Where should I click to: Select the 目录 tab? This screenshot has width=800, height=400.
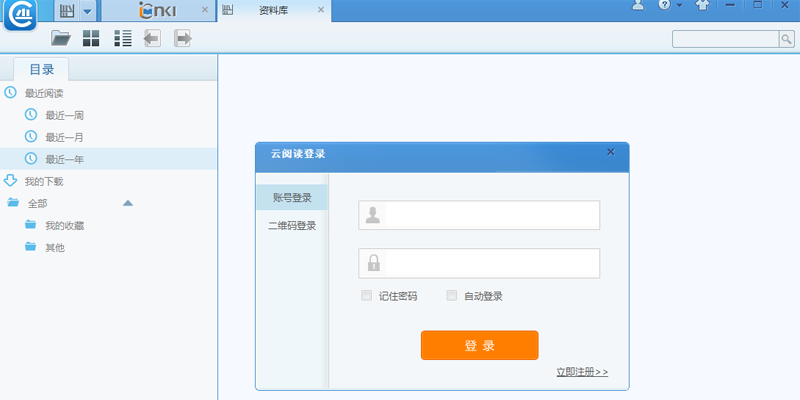[x=41, y=69]
